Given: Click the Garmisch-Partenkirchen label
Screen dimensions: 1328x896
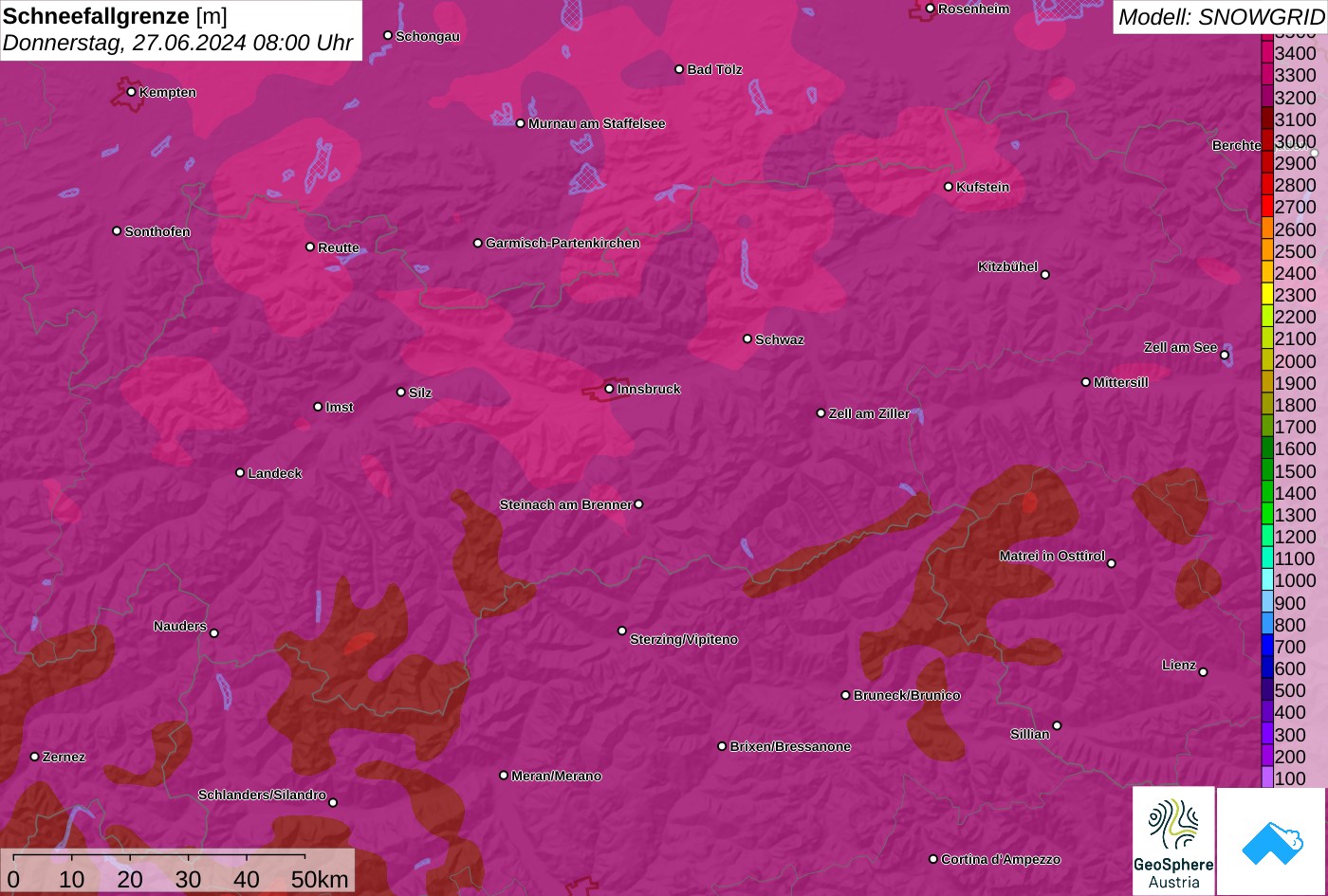Looking at the screenshot, I should tap(563, 243).
